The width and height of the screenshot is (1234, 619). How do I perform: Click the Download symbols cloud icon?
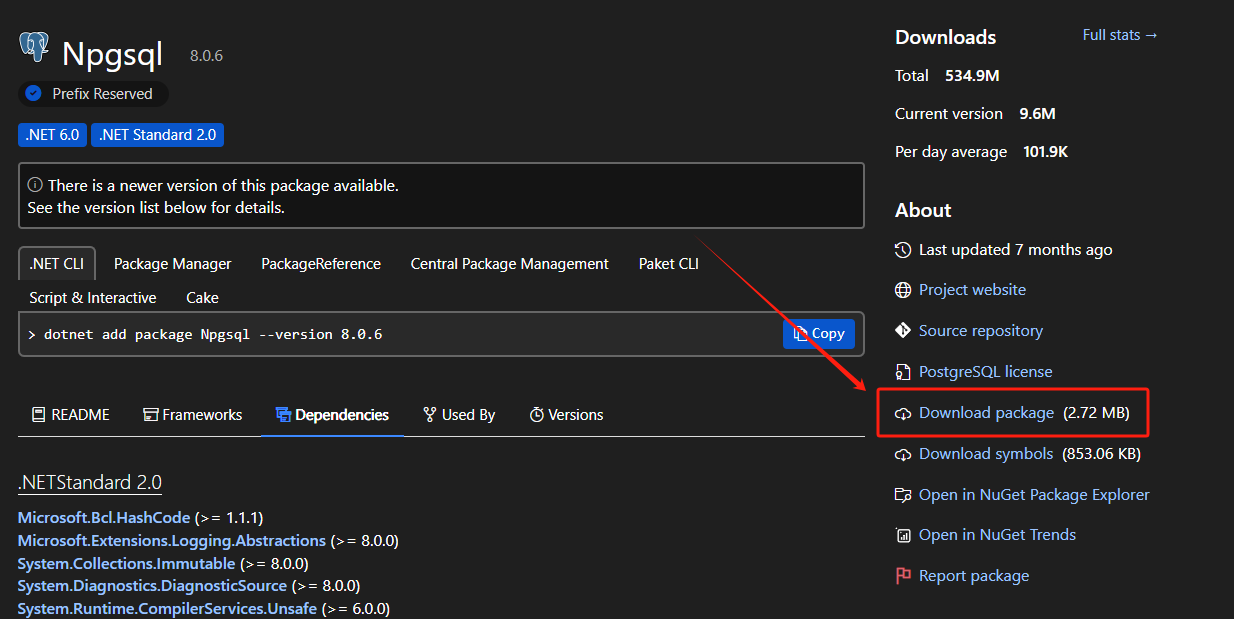[x=901, y=453]
